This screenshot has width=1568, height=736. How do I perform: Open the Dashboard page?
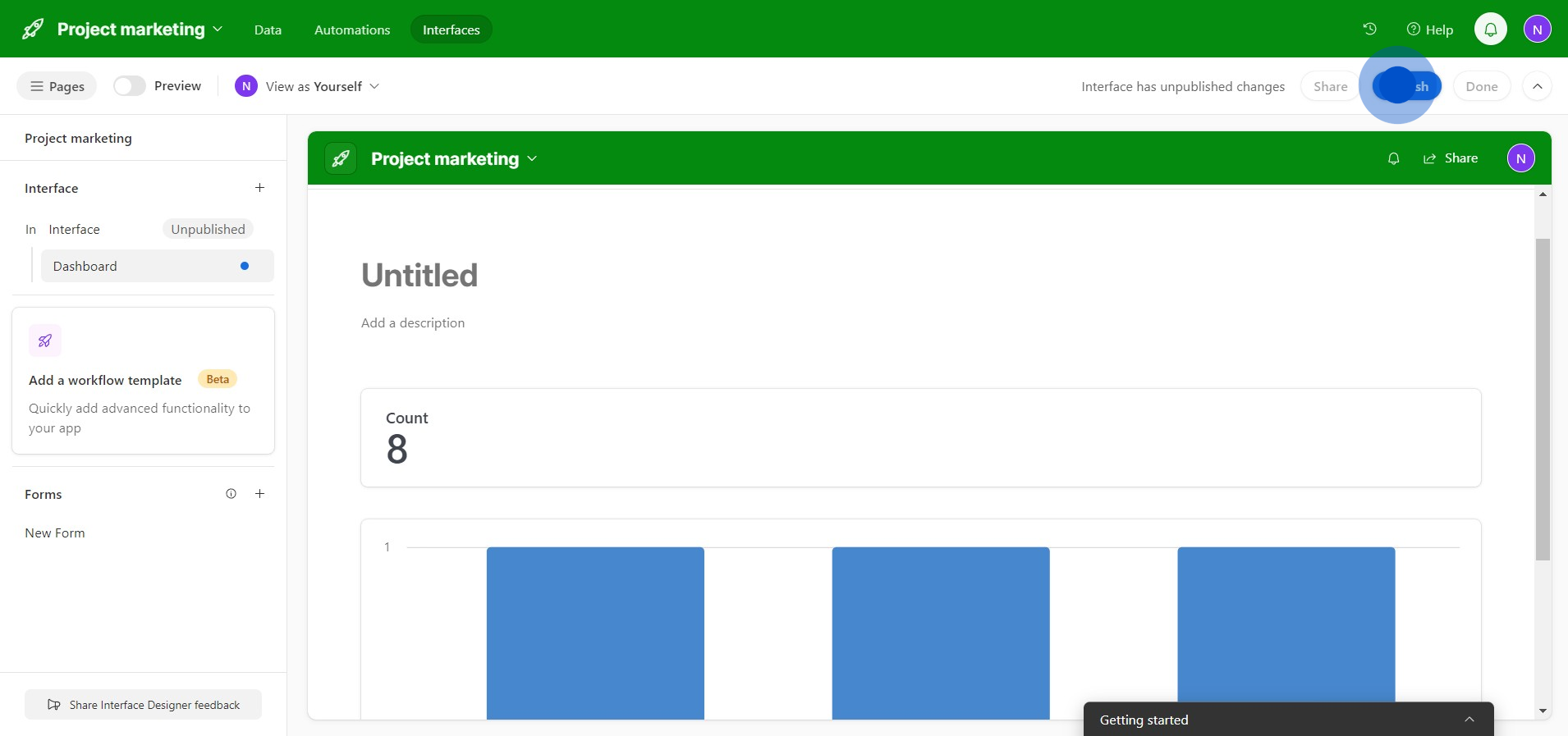coord(158,266)
